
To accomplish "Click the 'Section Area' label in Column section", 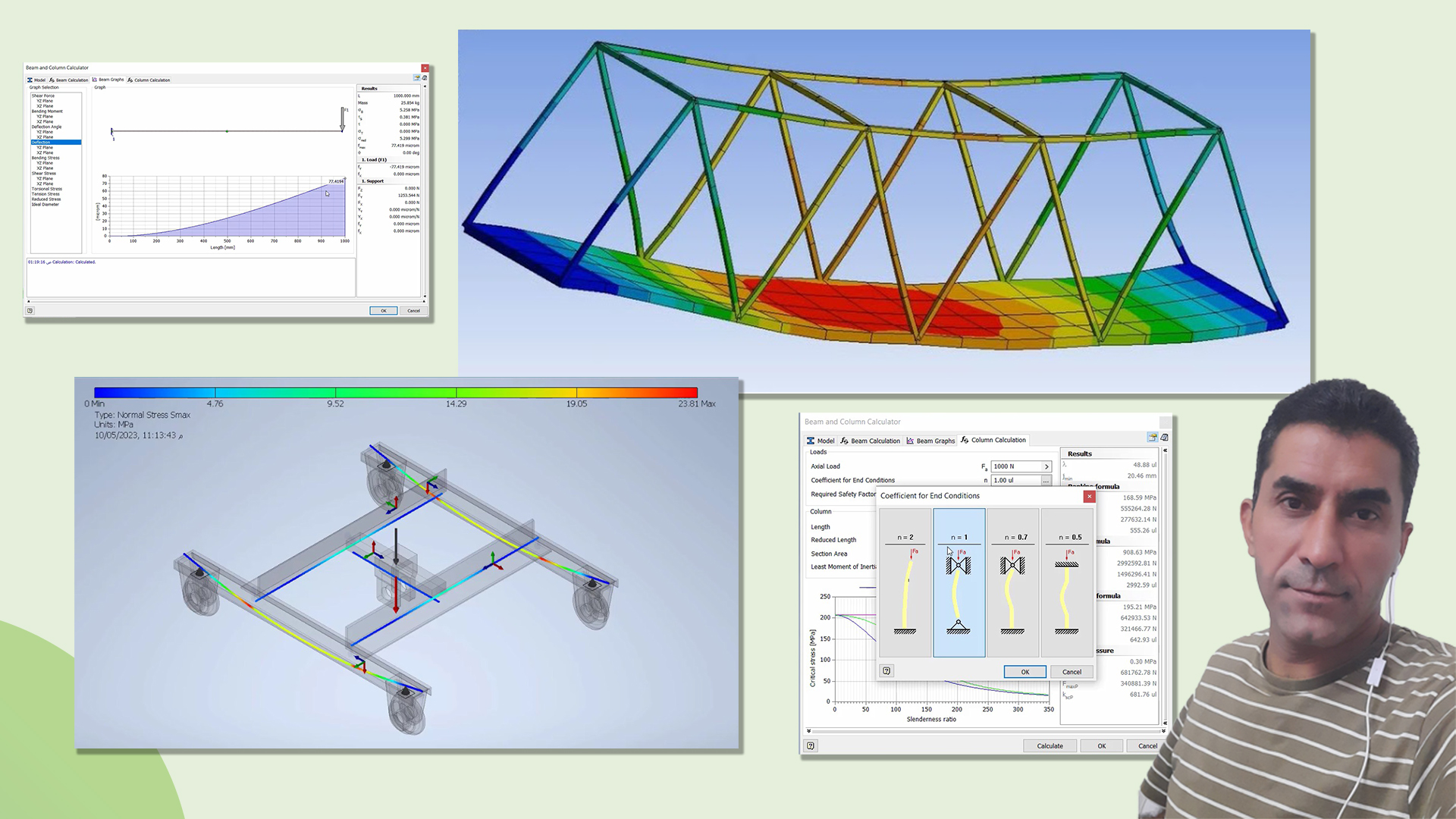I will point(829,554).
